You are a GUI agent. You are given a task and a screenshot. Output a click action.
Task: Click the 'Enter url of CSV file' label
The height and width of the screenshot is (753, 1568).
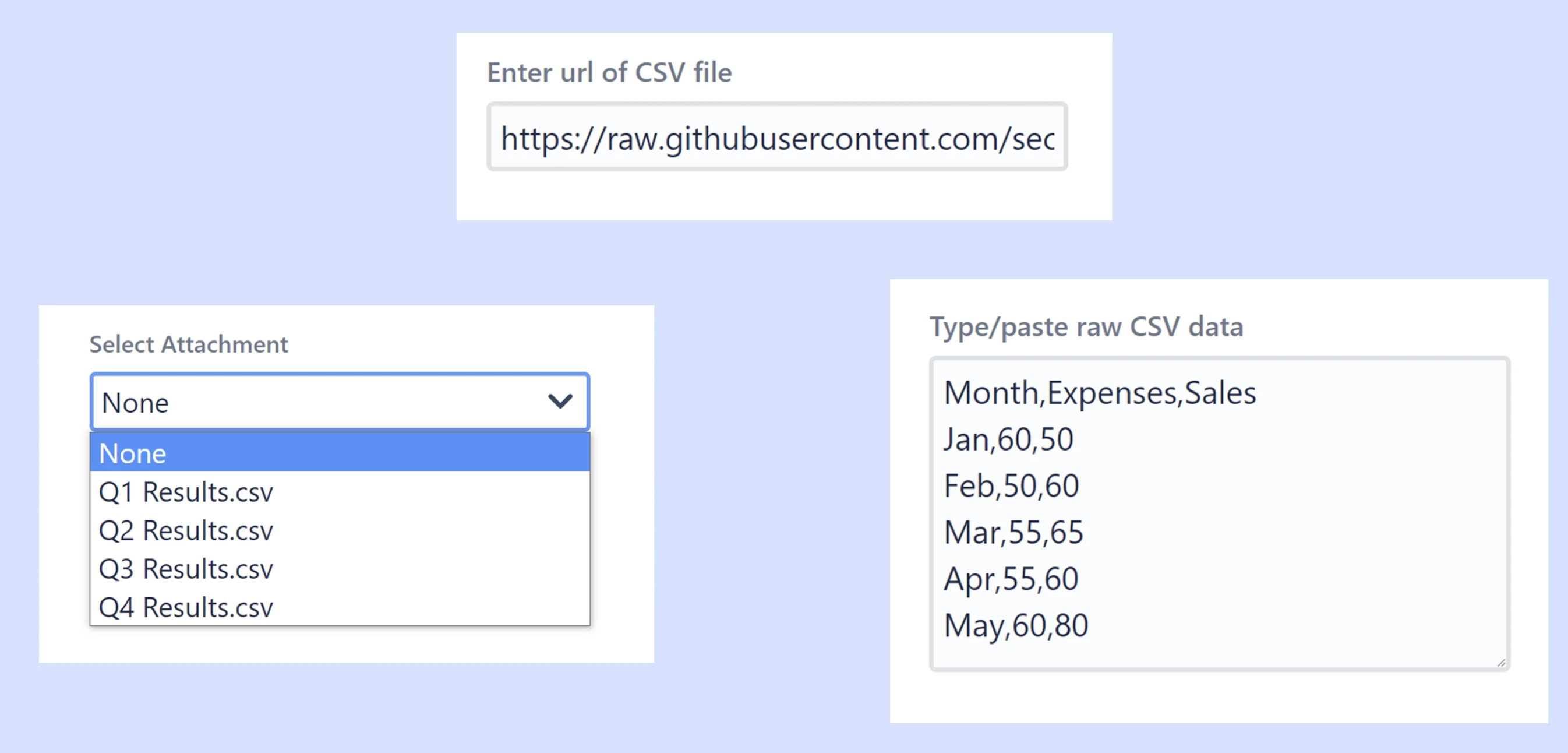tap(609, 72)
